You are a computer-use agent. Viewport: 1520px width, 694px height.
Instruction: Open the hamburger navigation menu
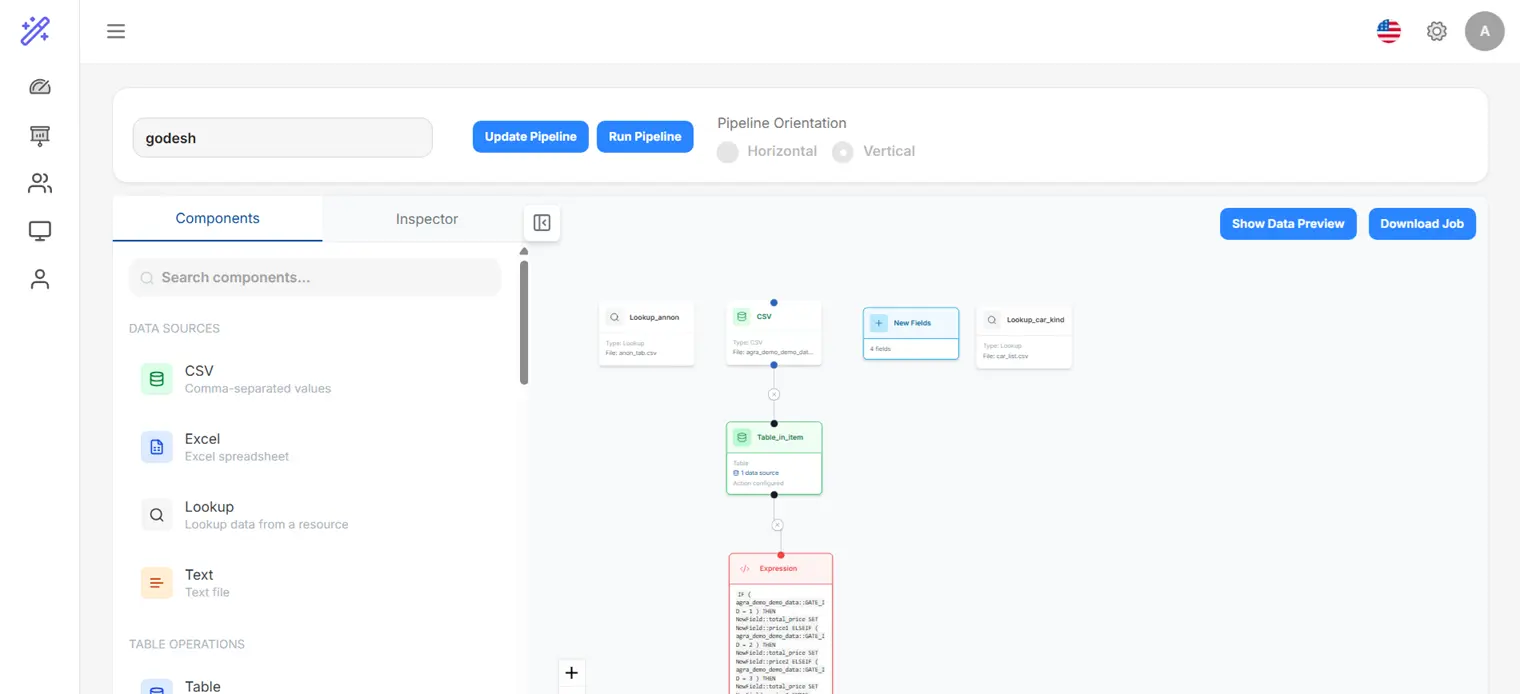[116, 31]
